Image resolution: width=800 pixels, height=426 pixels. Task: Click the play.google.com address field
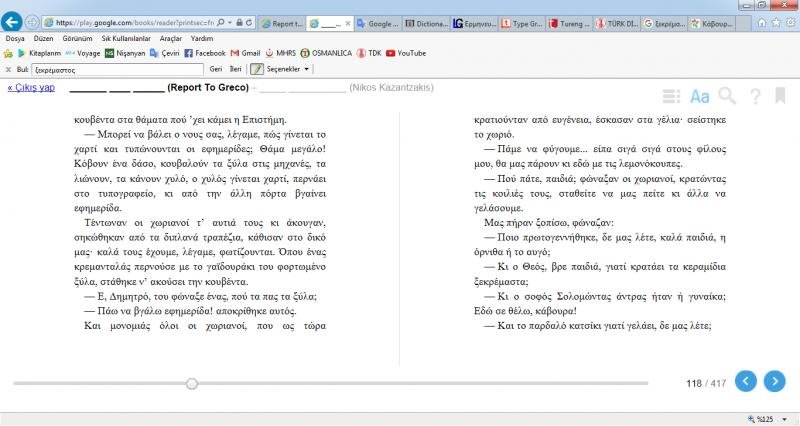click(134, 23)
